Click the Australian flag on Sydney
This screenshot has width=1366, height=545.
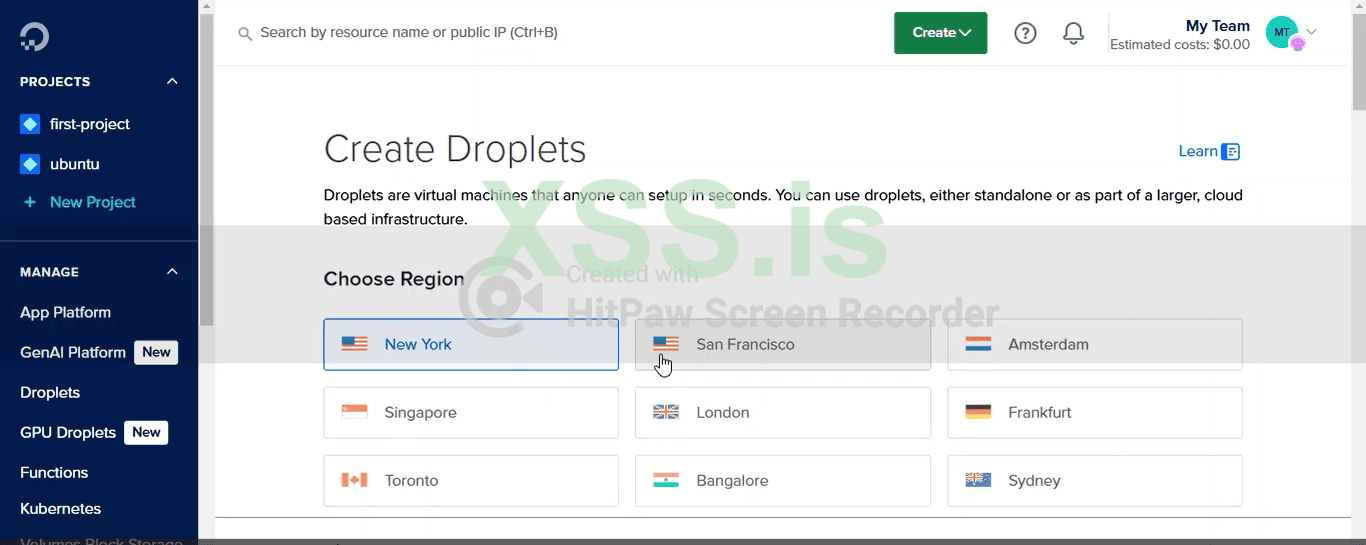tap(978, 480)
